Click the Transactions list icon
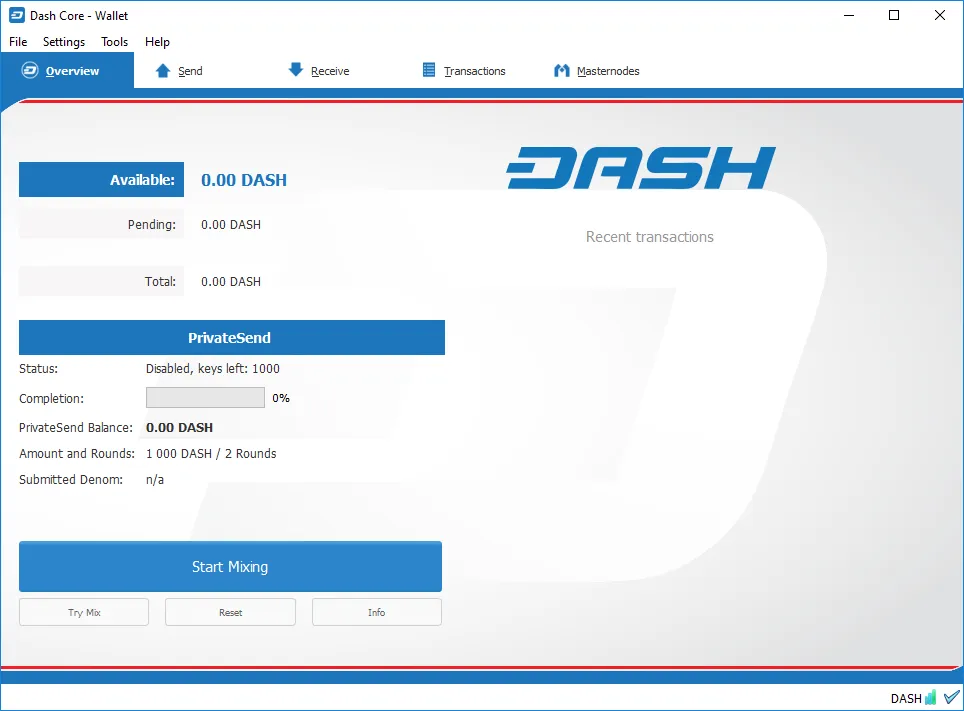Viewport: 964px width, 711px height. click(429, 70)
